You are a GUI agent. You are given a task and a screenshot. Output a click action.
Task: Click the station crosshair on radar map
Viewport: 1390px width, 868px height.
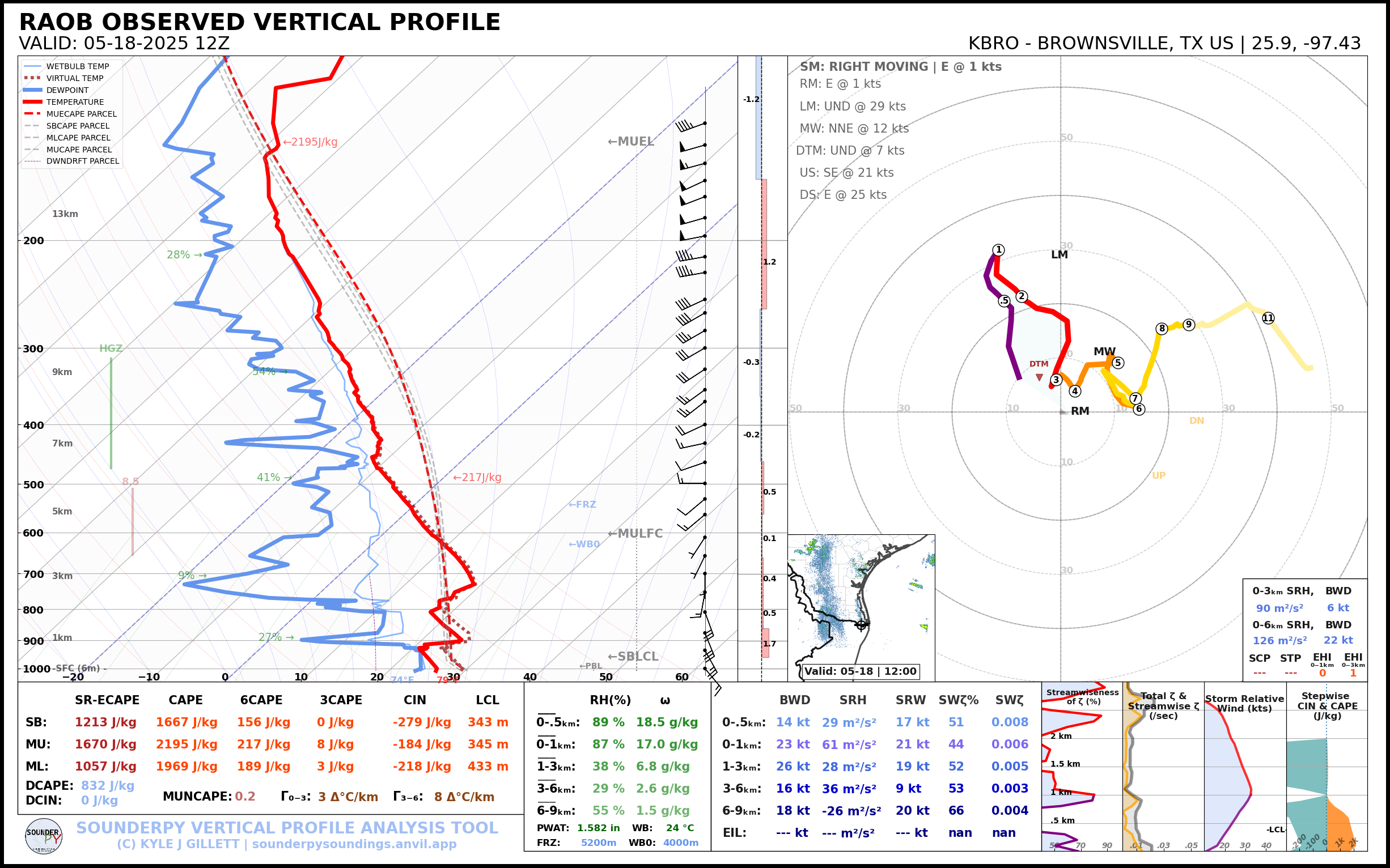click(x=861, y=624)
